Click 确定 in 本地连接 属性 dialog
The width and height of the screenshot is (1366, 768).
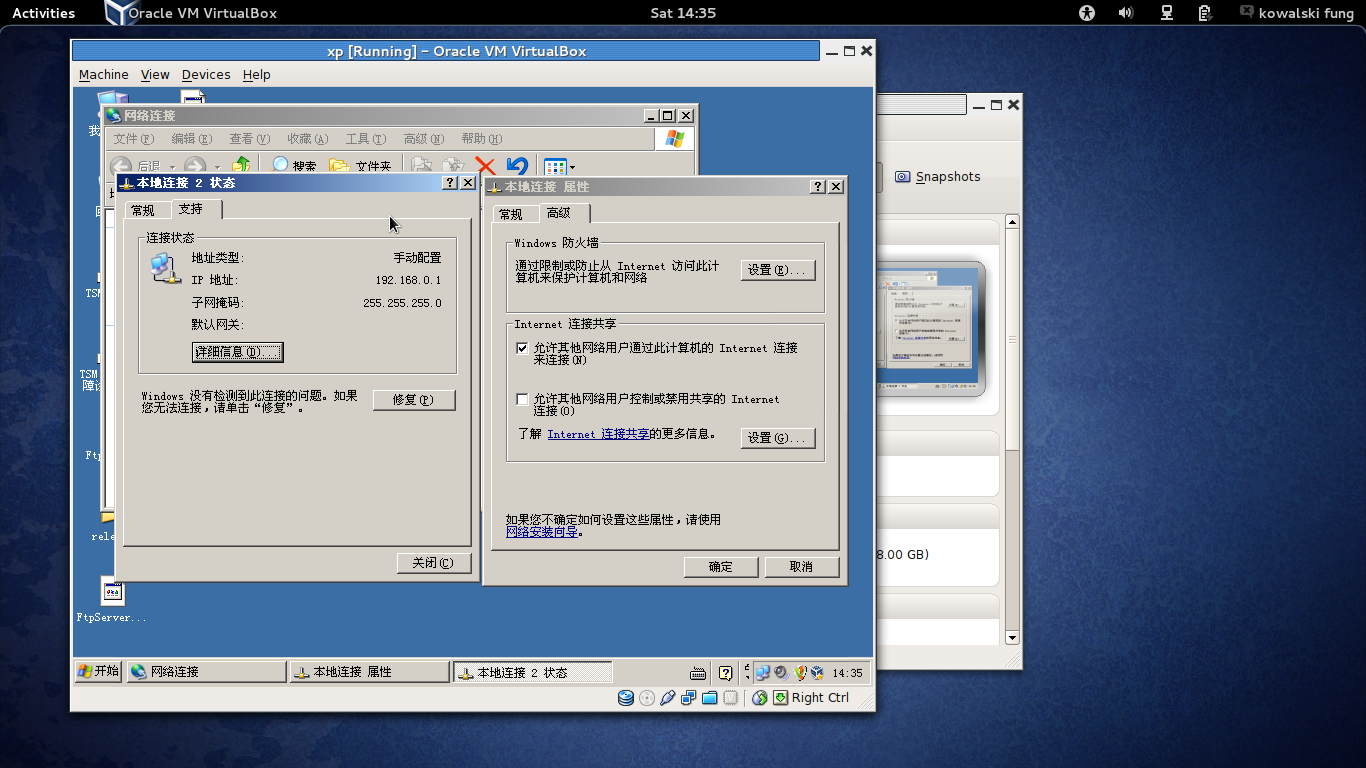tap(721, 567)
